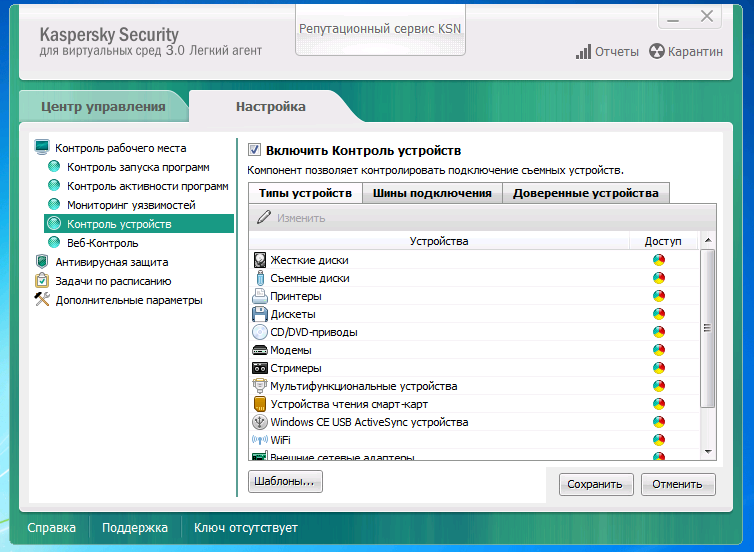Select the Стримеры row text
The width and height of the screenshot is (754, 552).
(296, 368)
